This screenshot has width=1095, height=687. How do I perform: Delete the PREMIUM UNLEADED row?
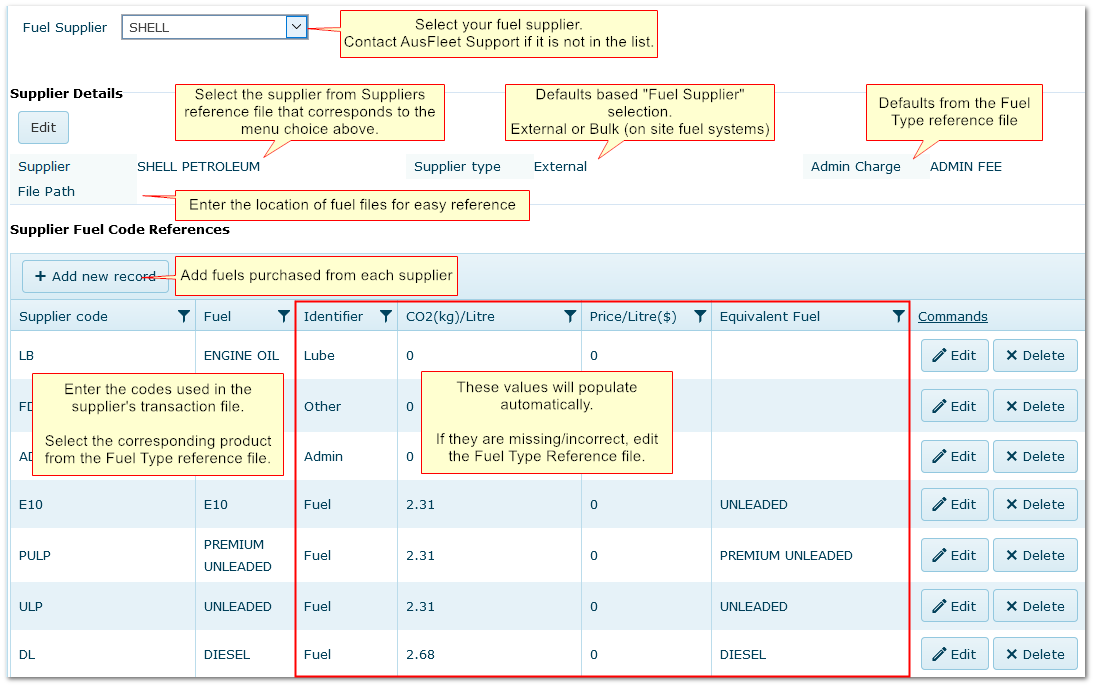(1035, 555)
